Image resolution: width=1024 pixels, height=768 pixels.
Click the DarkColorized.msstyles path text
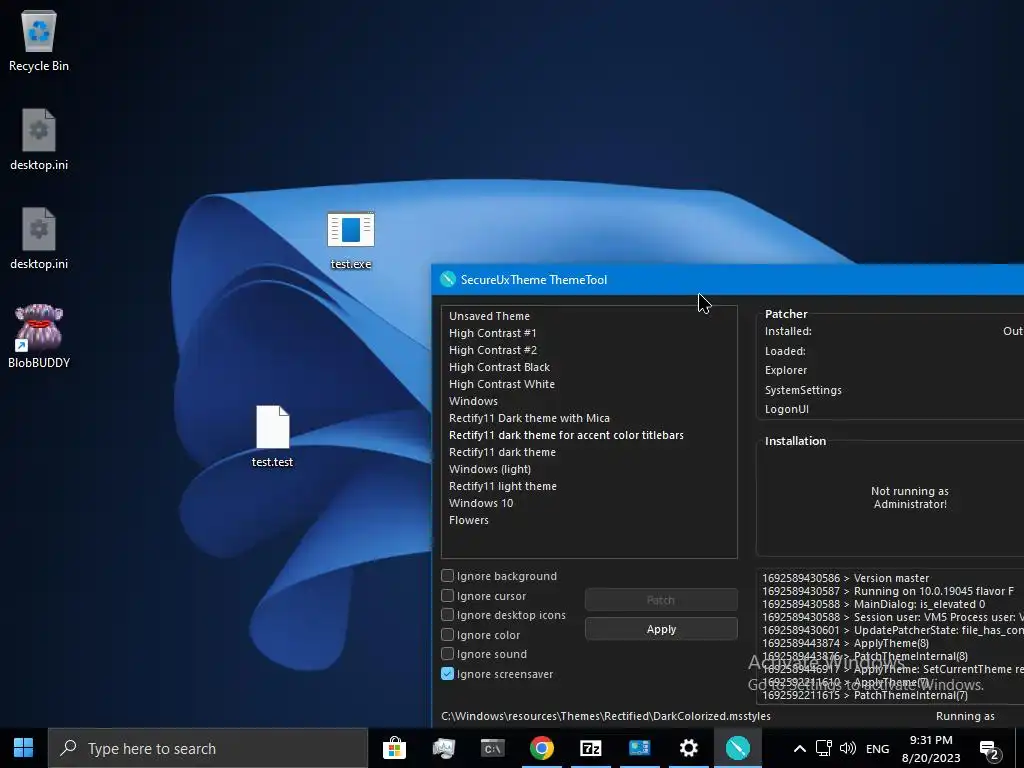(605, 716)
